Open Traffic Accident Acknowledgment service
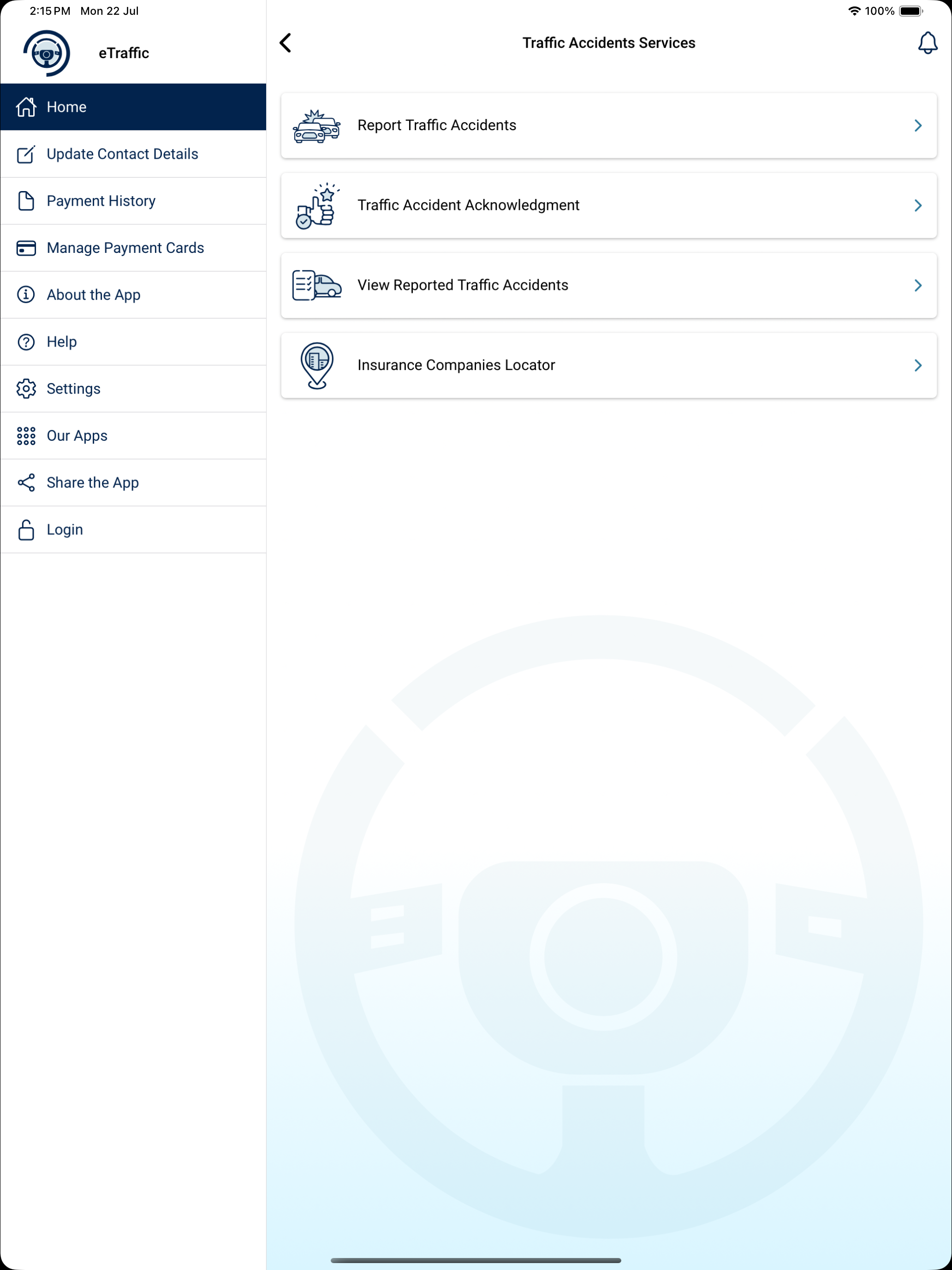 [608, 205]
